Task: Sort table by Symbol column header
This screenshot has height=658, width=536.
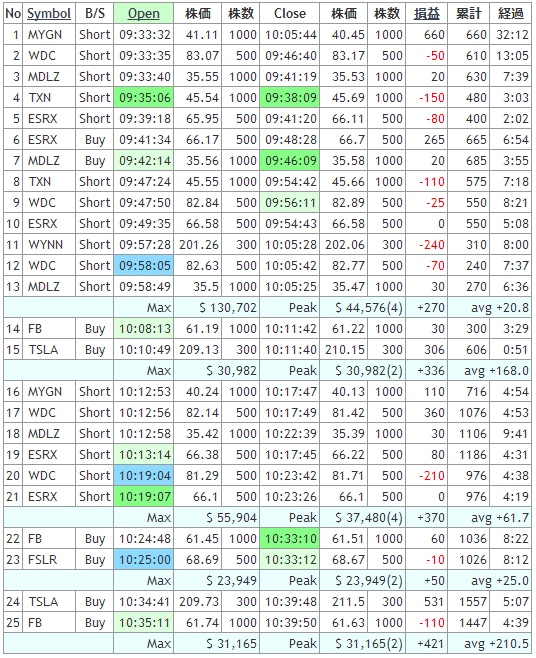Action: 49,14
